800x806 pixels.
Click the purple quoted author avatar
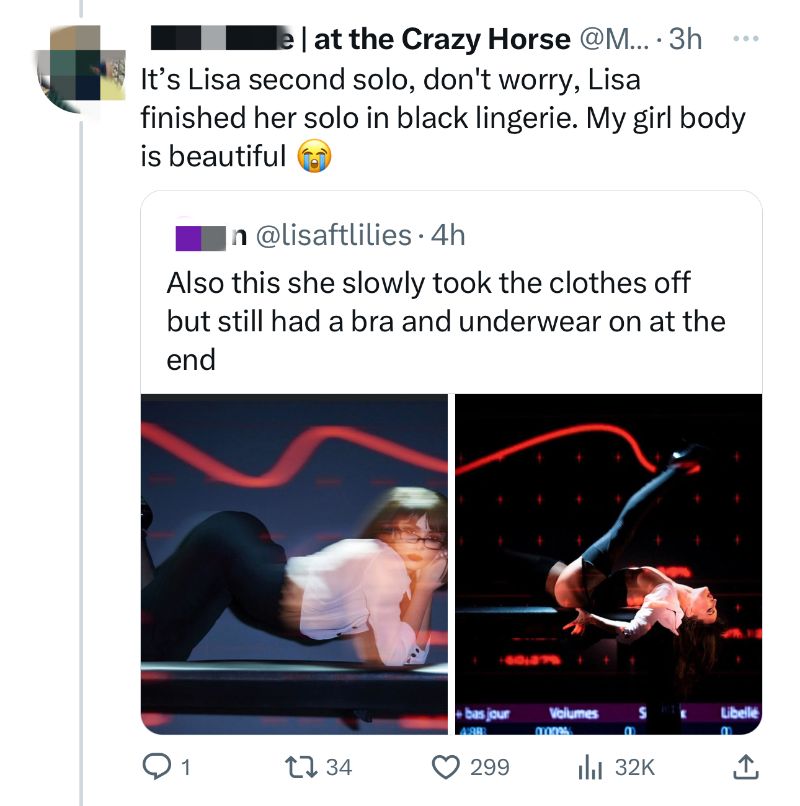189,235
